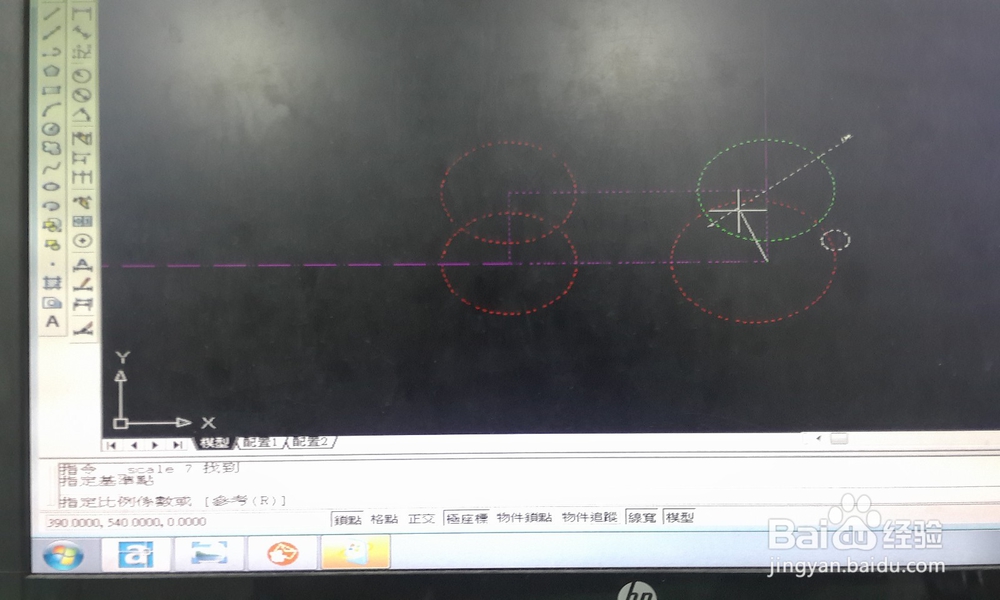Open the Tolerance dimension tool
Screen dimensions: 1000x600
pyautogui.click(x=82, y=221)
